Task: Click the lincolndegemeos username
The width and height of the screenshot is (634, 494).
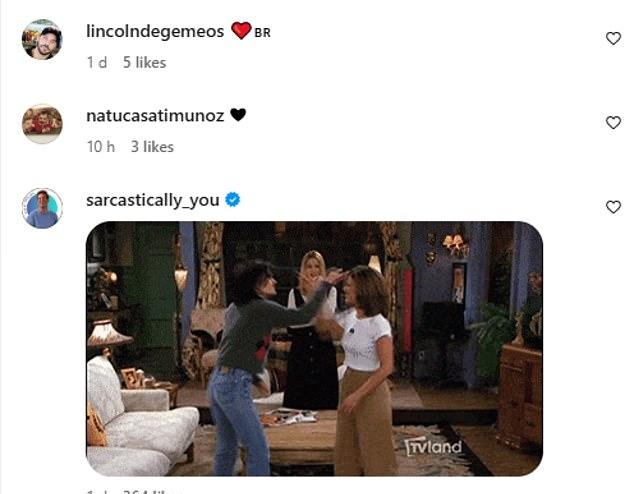Action: coord(155,32)
